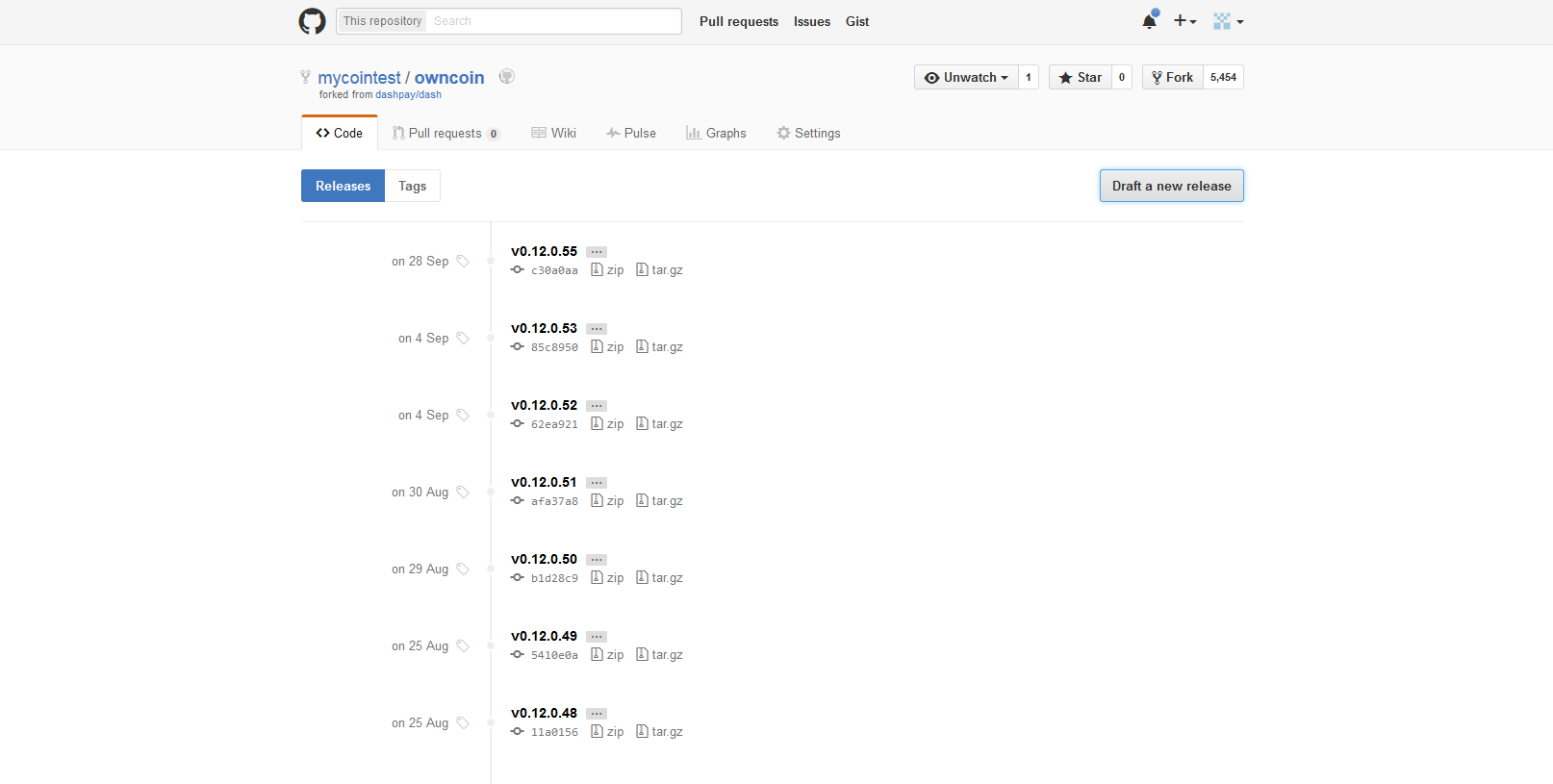Download zip for v0.12.0.49
The height and width of the screenshot is (784, 1553).
click(x=607, y=655)
